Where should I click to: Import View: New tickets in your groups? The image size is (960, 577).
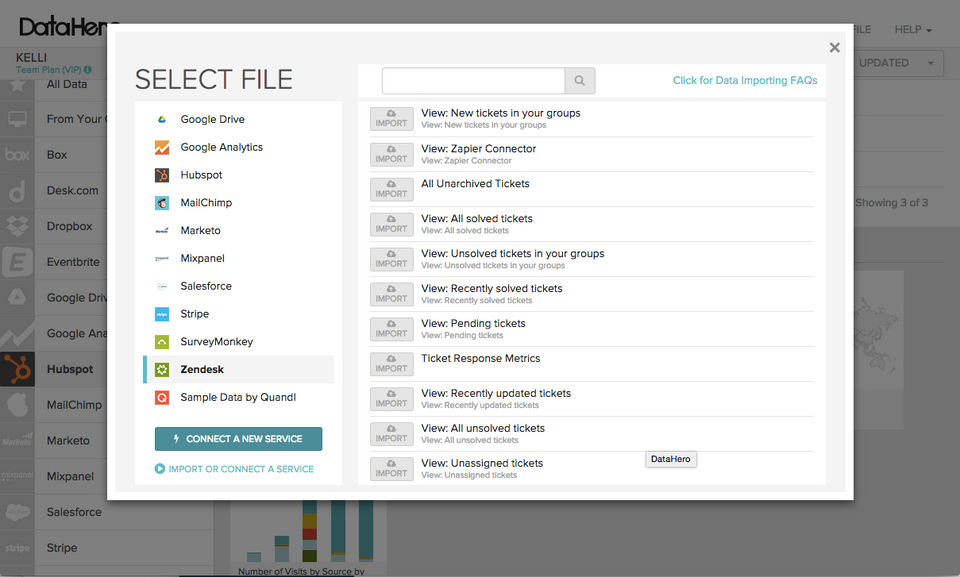392,119
